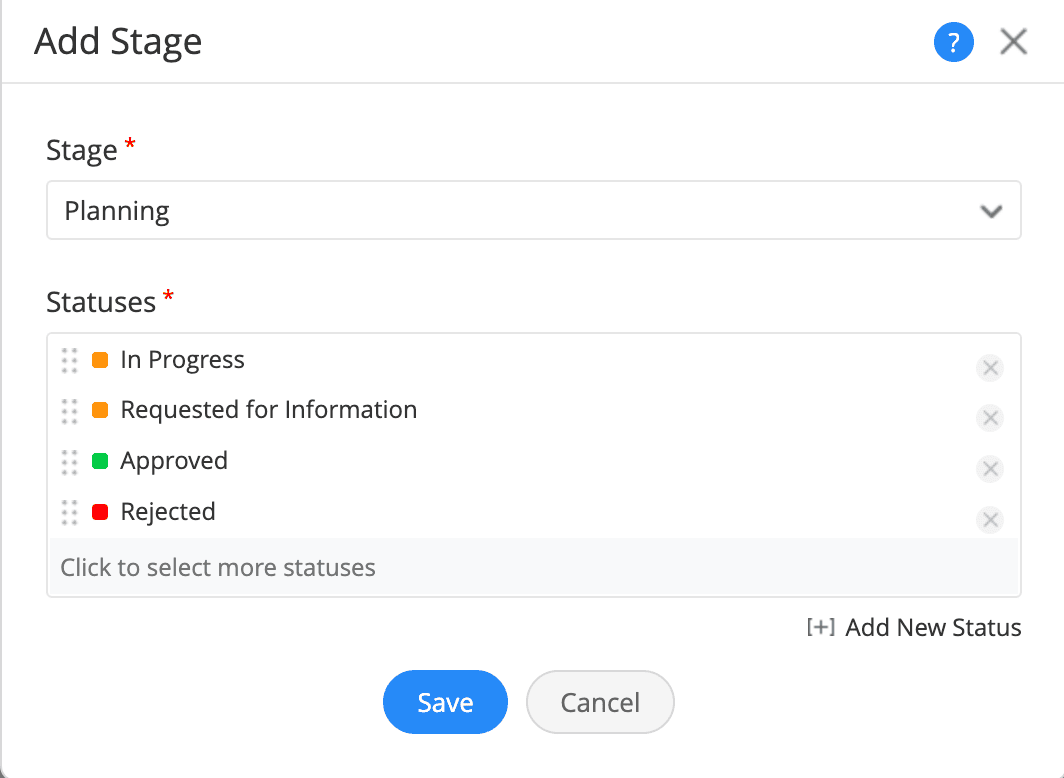Click the drag handle beside Approved
Image resolution: width=1064 pixels, height=778 pixels.
(x=69, y=462)
